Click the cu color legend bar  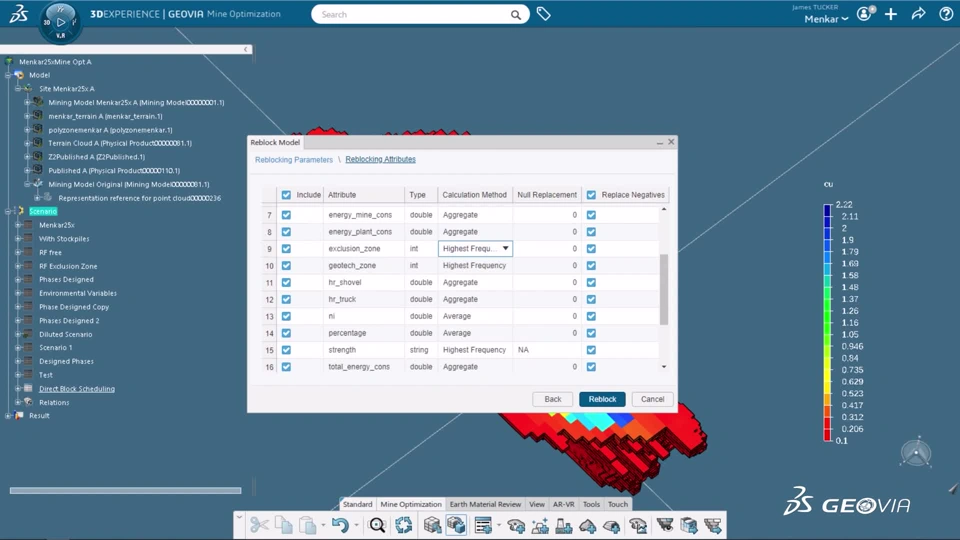828,323
